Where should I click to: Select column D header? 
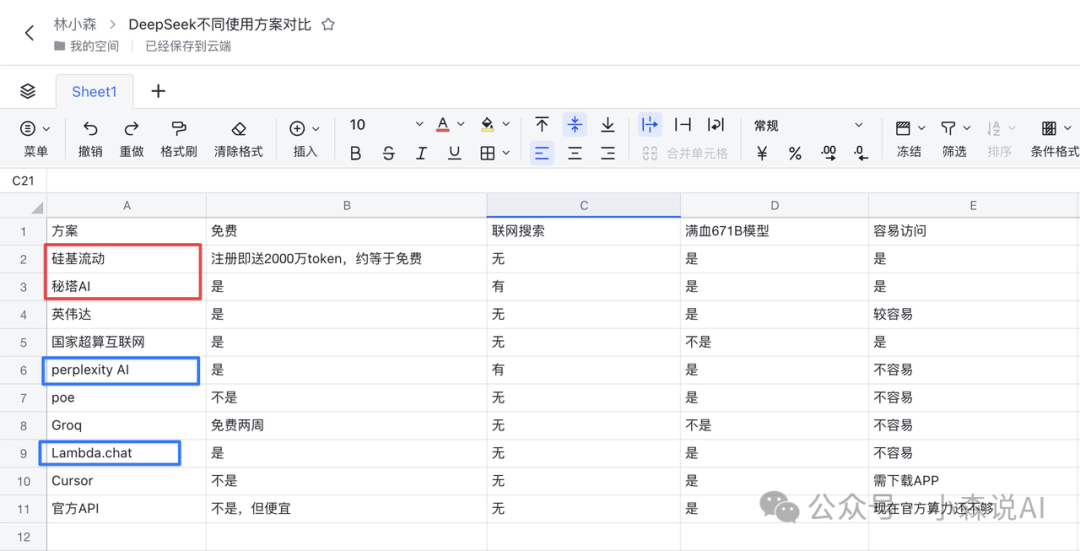[774, 205]
